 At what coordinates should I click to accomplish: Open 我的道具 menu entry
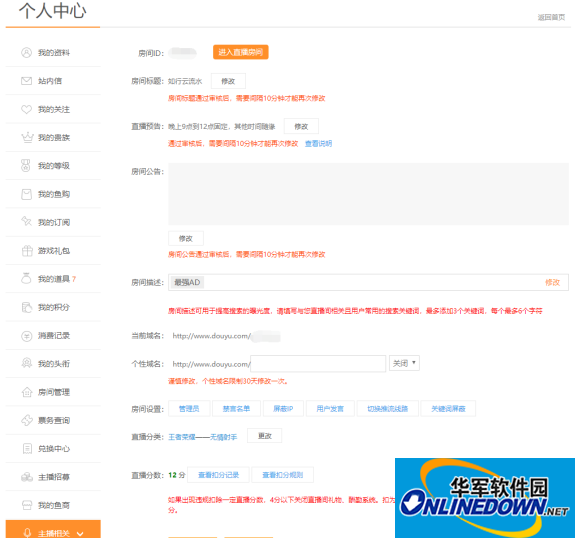point(53,279)
